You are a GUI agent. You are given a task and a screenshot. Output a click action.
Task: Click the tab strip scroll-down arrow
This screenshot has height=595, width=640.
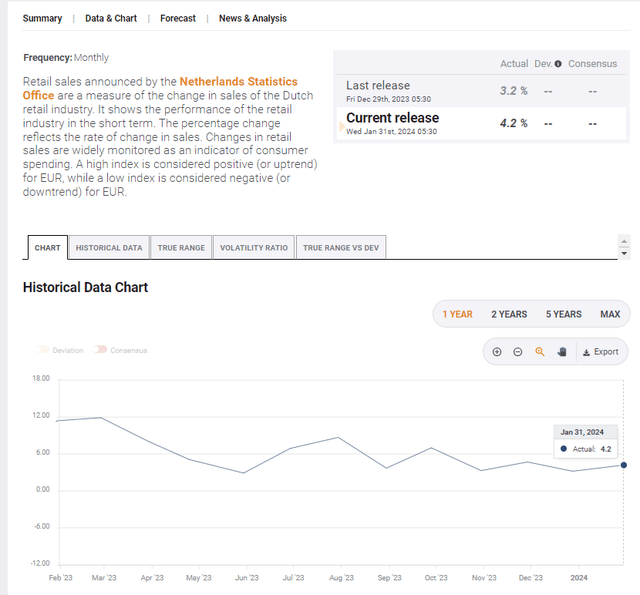tap(624, 253)
